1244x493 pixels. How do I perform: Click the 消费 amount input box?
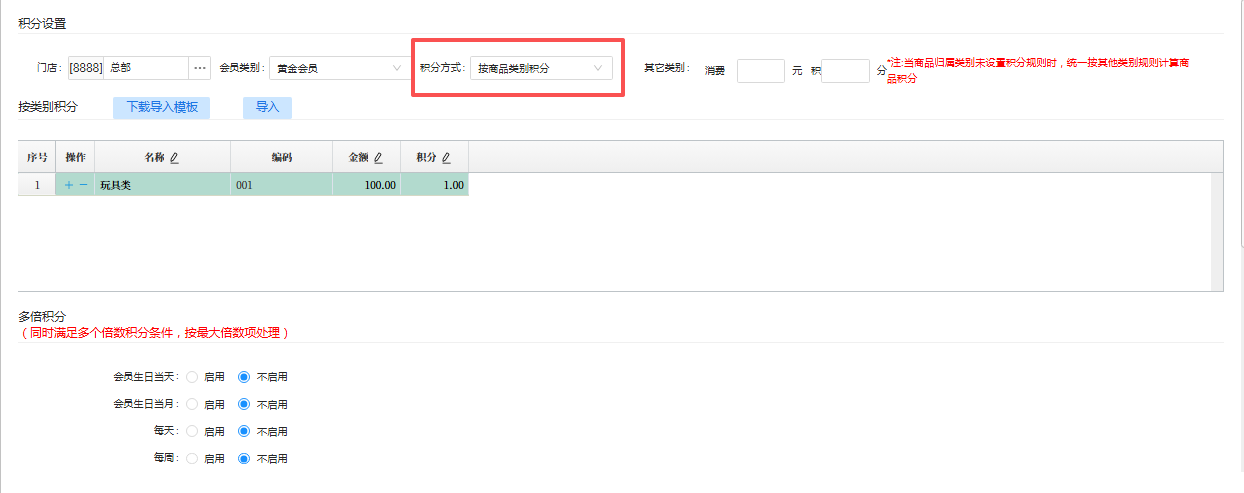761,71
